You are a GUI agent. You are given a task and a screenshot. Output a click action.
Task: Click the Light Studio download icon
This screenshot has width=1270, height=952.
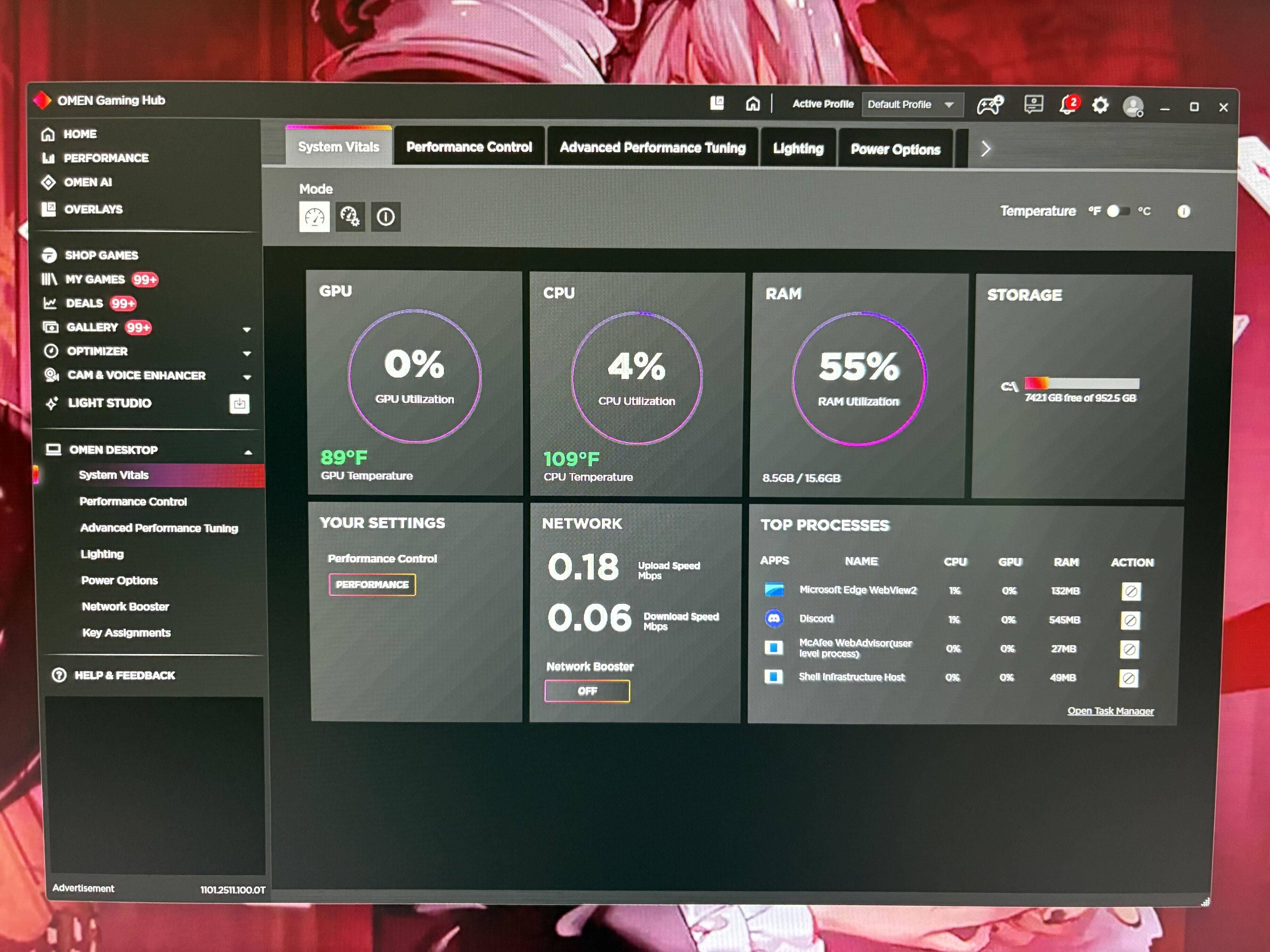(239, 404)
